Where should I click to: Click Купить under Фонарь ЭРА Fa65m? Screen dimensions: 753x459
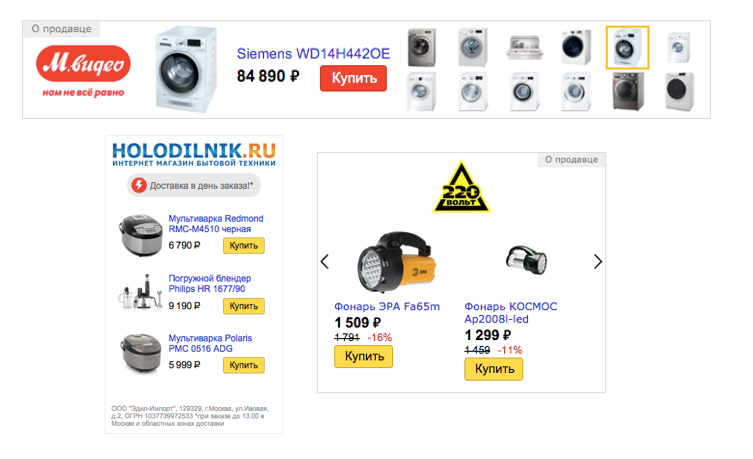tap(364, 357)
